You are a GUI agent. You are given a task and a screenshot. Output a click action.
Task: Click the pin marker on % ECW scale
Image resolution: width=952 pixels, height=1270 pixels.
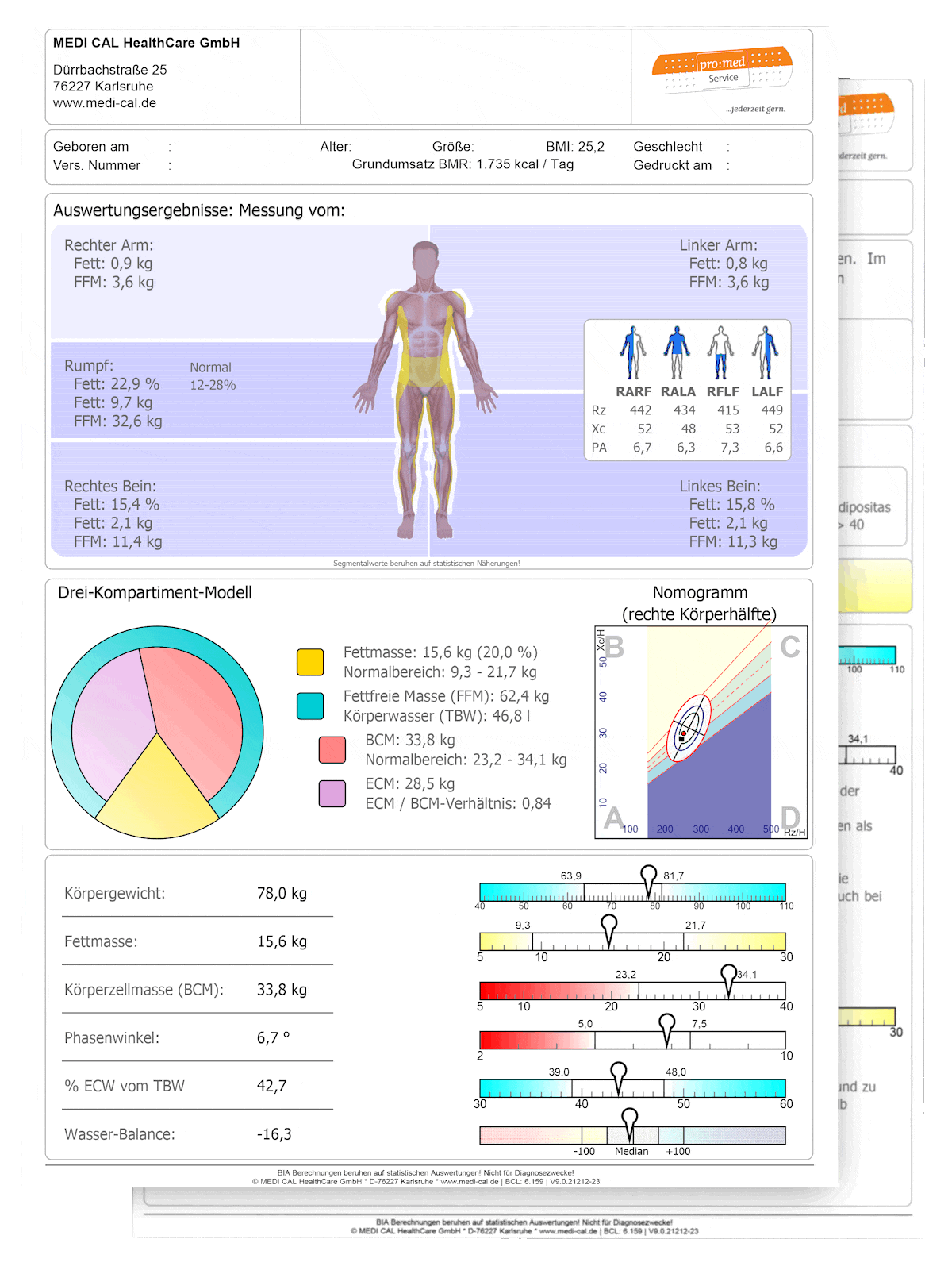(x=619, y=1076)
